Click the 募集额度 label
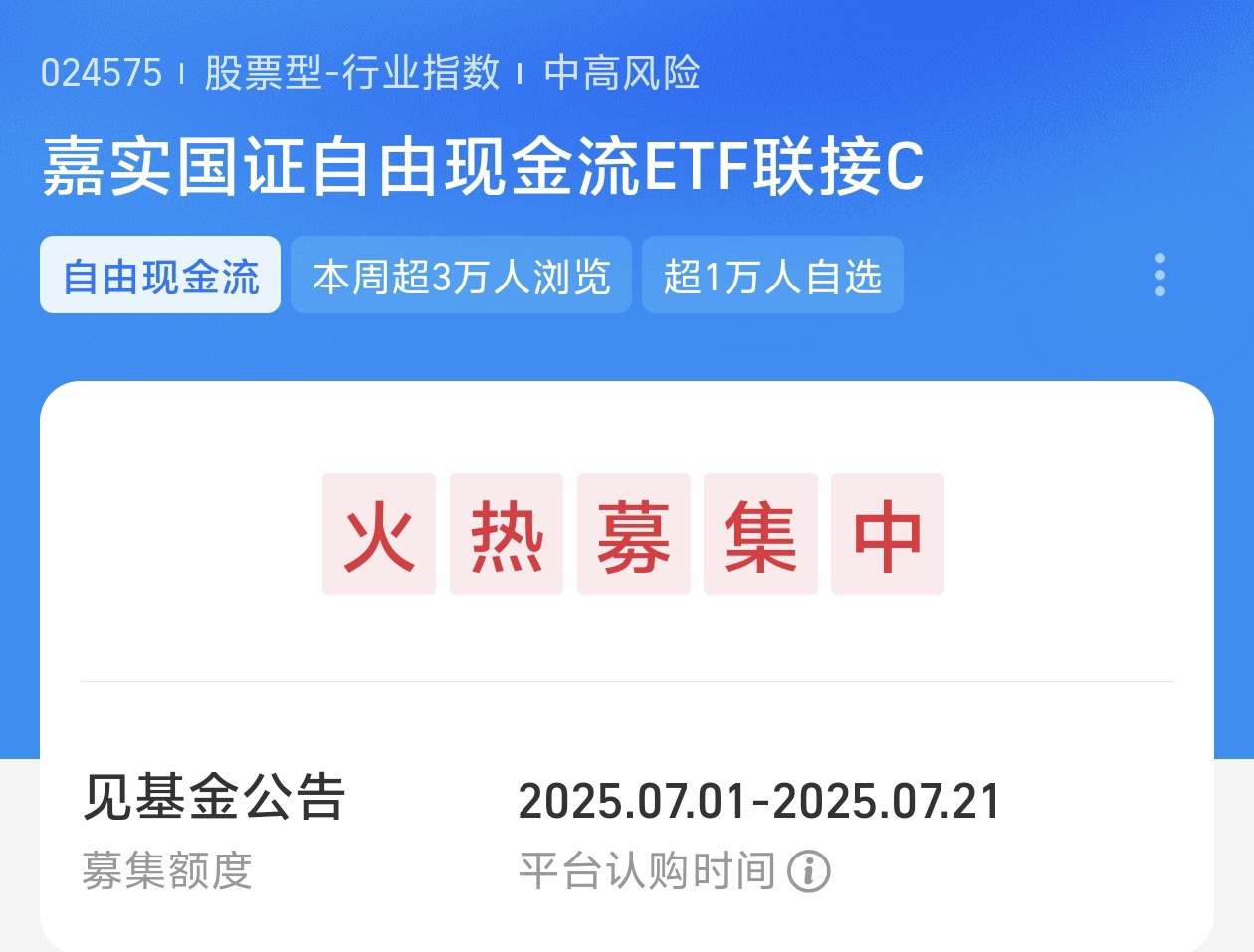Image resolution: width=1254 pixels, height=952 pixels. [x=166, y=871]
